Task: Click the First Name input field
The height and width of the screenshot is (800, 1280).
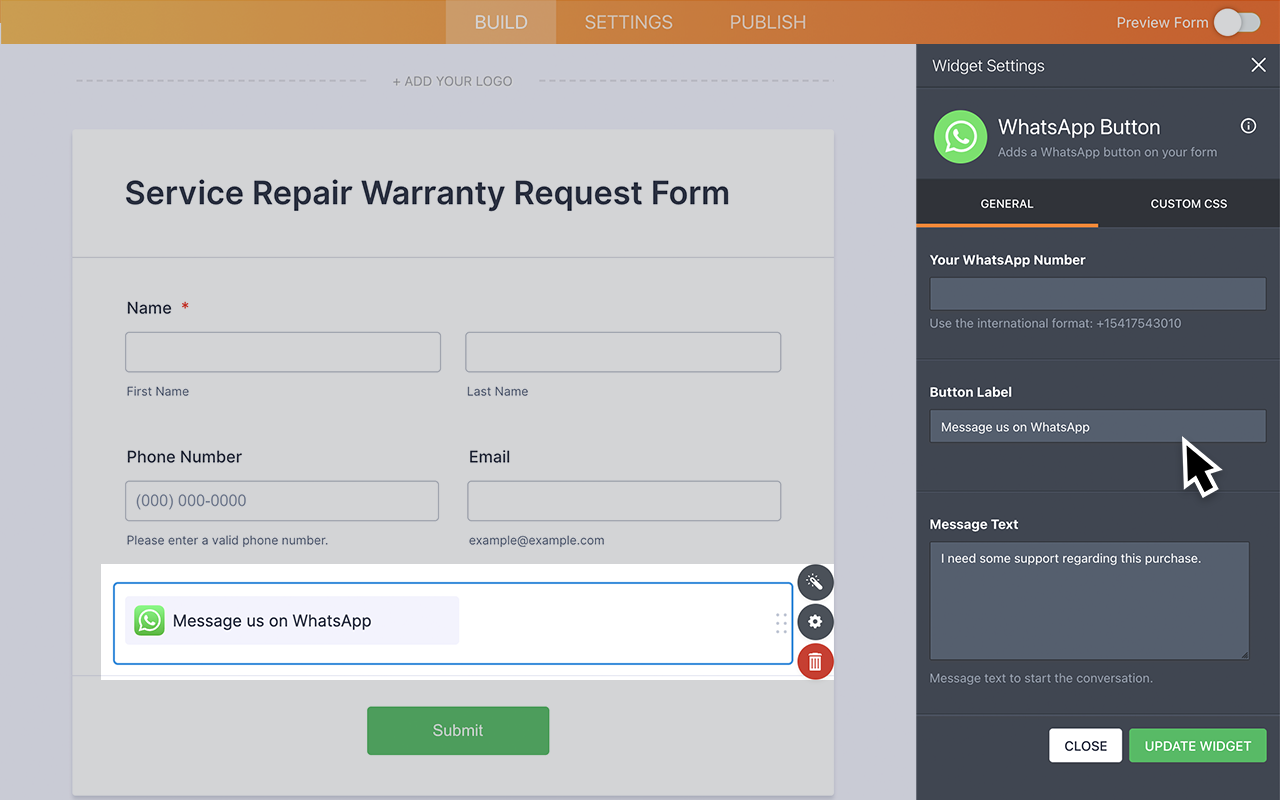Action: [283, 352]
